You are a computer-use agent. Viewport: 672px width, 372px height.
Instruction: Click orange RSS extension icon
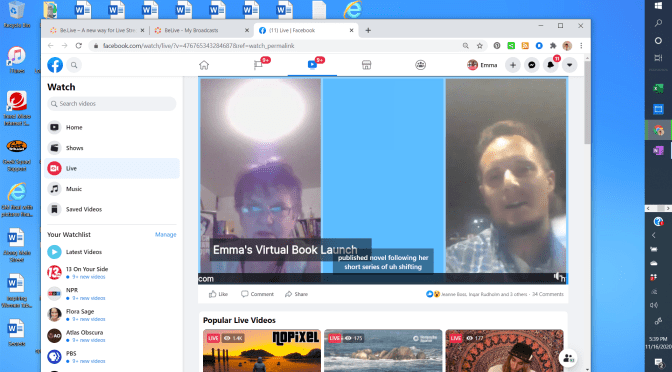525,46
